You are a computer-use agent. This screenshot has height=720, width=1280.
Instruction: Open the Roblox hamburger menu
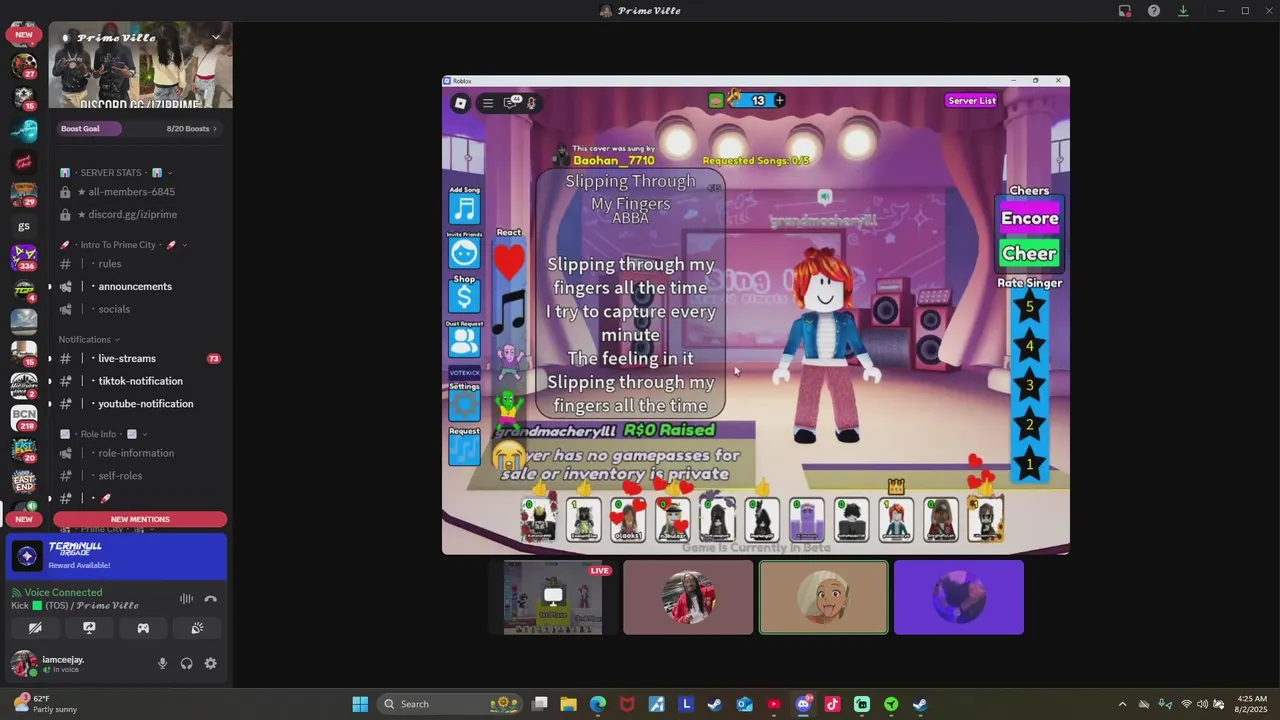488,103
